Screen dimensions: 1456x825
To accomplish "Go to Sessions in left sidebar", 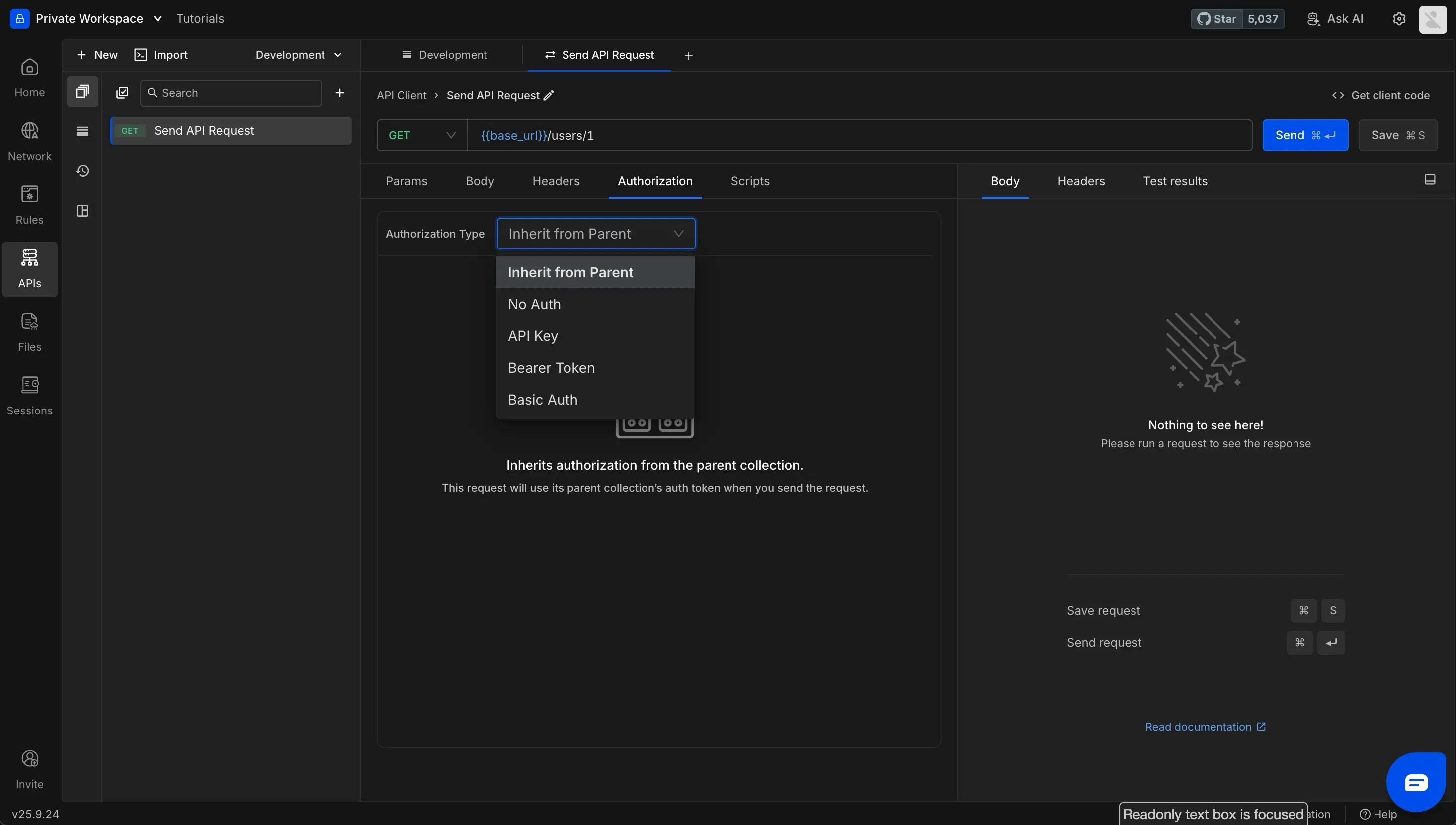I will click(x=29, y=396).
